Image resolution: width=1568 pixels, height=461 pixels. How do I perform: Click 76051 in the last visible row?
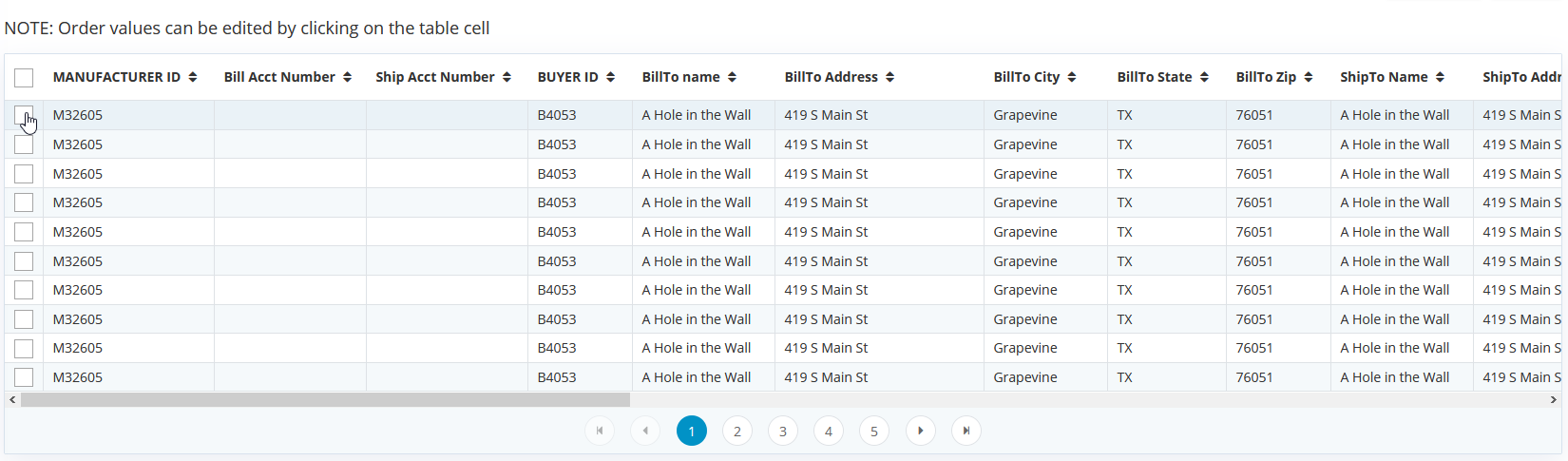(x=1254, y=377)
